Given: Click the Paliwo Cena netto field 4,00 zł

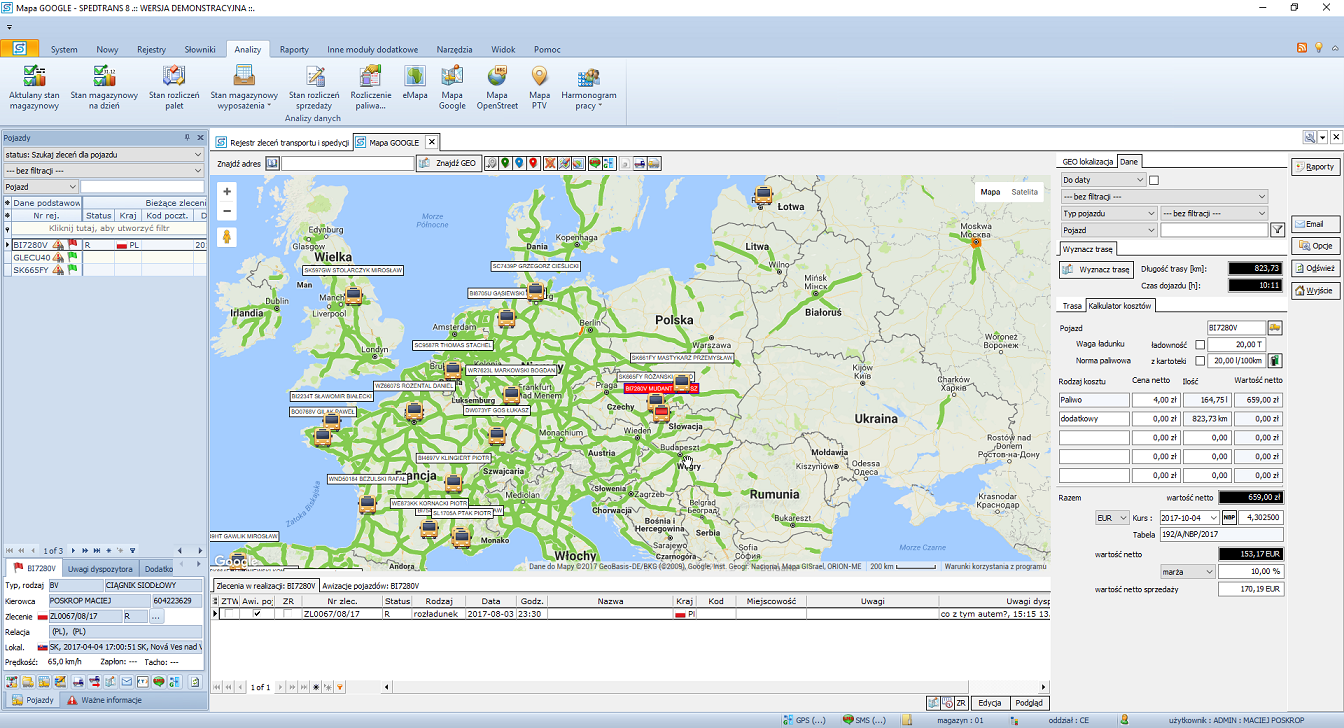Looking at the screenshot, I should (1158, 400).
